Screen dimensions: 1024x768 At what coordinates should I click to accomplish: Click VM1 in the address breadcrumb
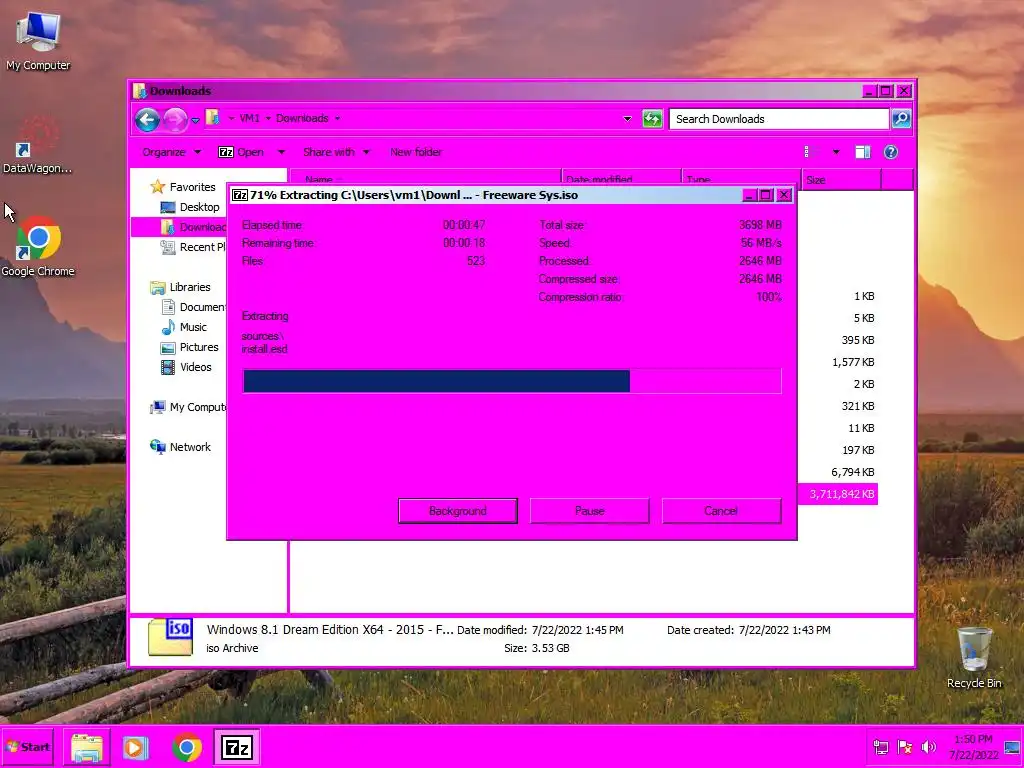click(x=249, y=118)
